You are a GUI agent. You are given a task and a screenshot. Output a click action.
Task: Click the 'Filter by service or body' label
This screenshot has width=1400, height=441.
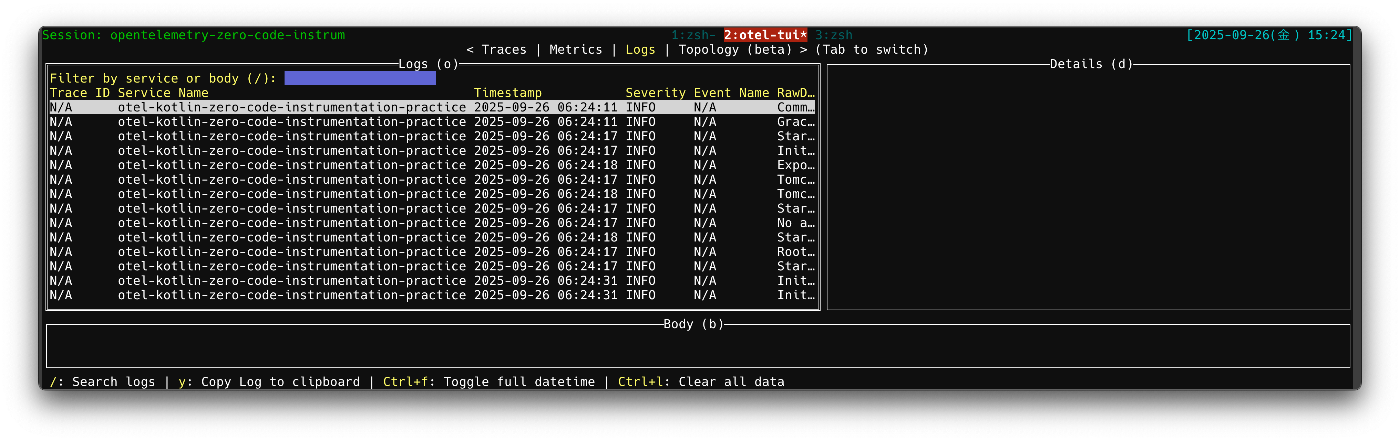[x=163, y=78]
